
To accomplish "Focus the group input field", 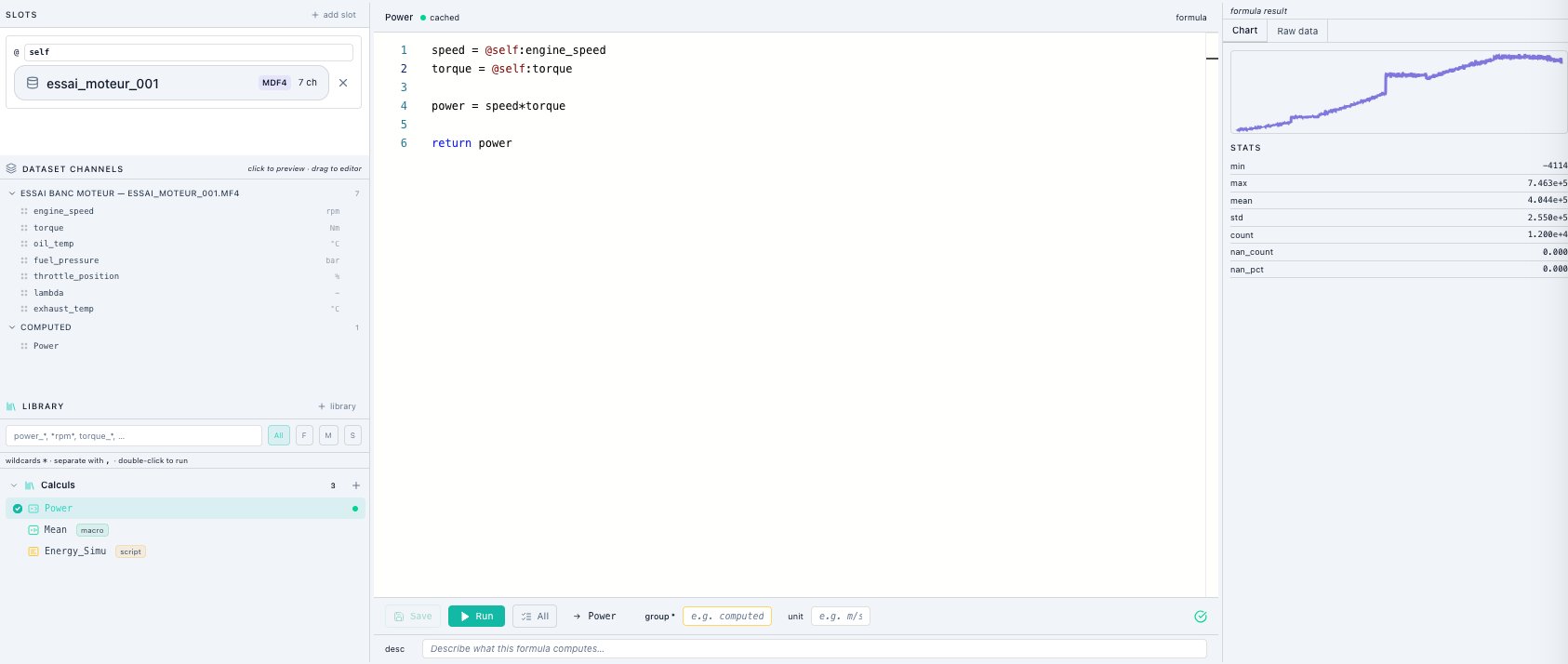I will click(727, 617).
